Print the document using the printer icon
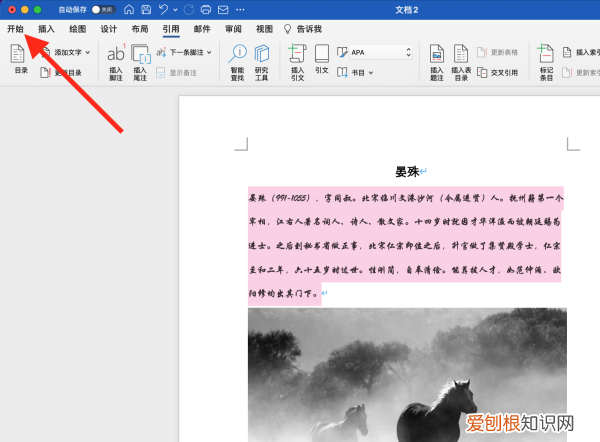600x442 pixels. 206,10
